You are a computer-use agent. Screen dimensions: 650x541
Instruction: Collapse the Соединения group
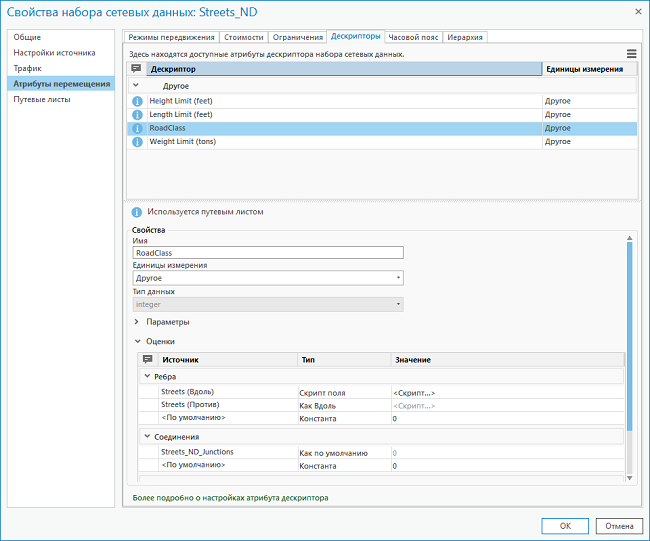147,436
